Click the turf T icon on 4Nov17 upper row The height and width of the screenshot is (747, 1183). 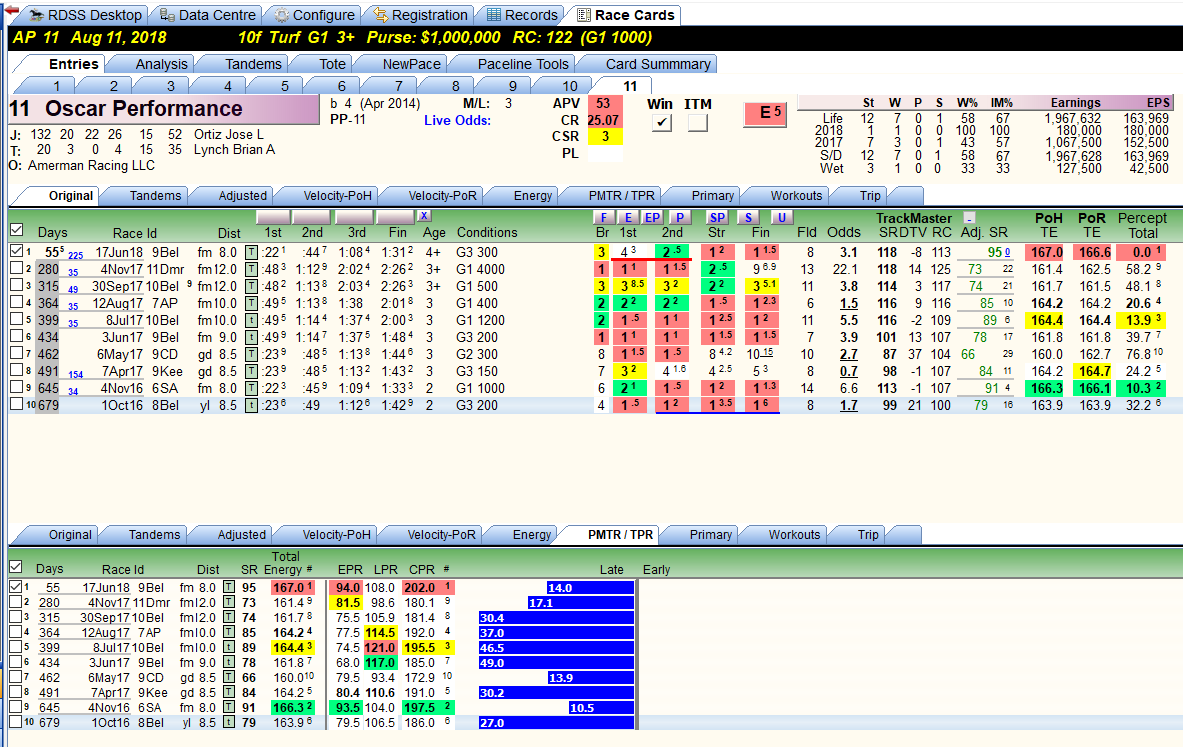251,269
